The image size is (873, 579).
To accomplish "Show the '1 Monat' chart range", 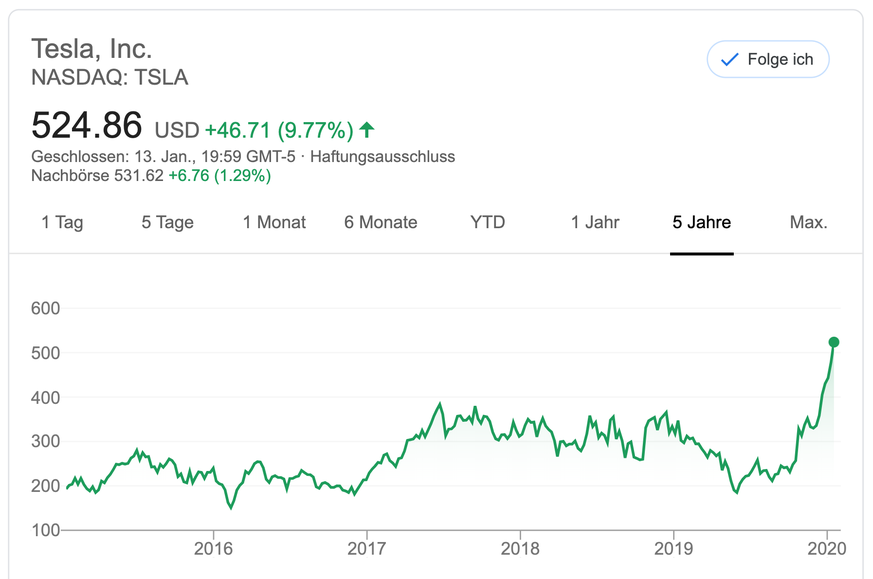I will (274, 223).
